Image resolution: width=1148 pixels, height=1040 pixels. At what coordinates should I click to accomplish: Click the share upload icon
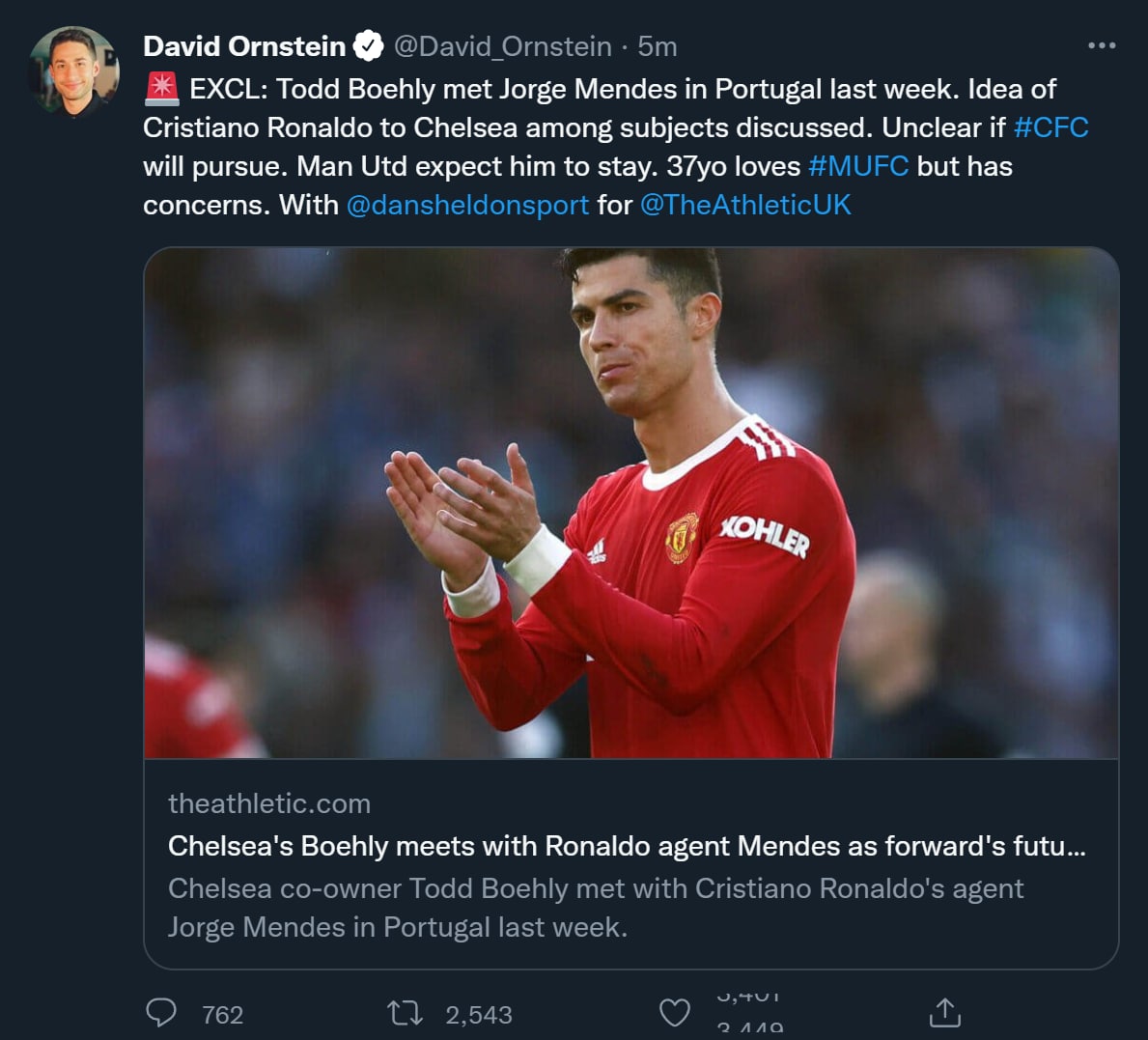(x=944, y=1013)
